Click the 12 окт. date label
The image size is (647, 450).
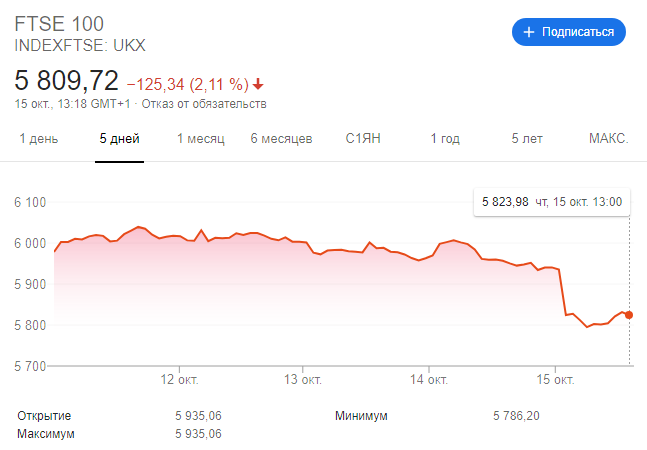click(x=179, y=380)
